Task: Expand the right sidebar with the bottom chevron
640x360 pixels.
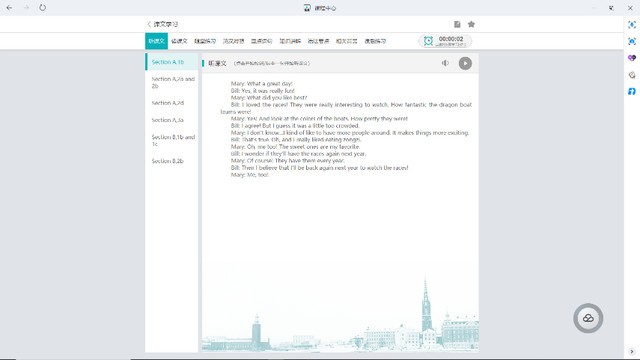Action: [632, 351]
